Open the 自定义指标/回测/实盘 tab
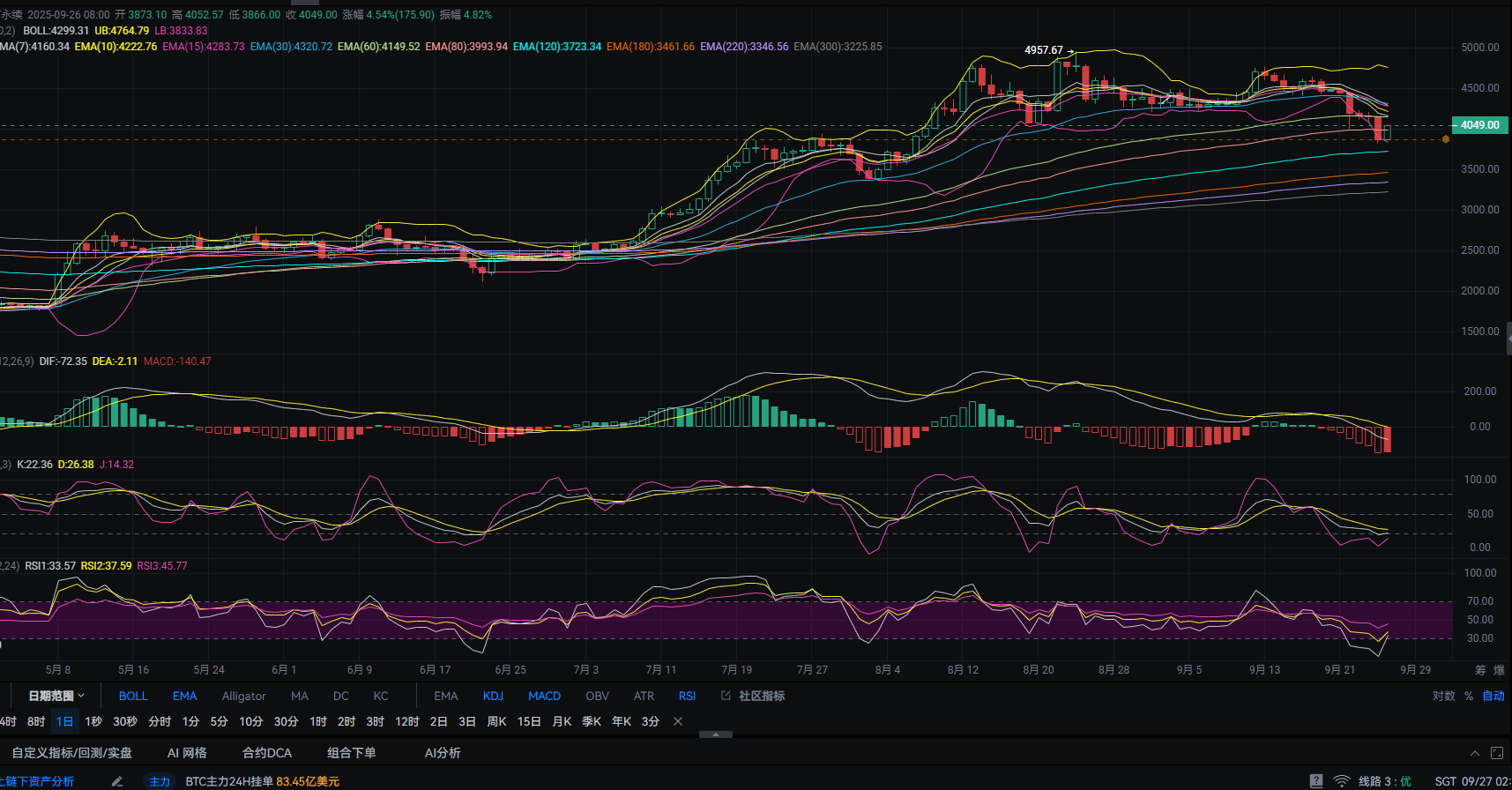Image resolution: width=1512 pixels, height=790 pixels. [x=72, y=753]
